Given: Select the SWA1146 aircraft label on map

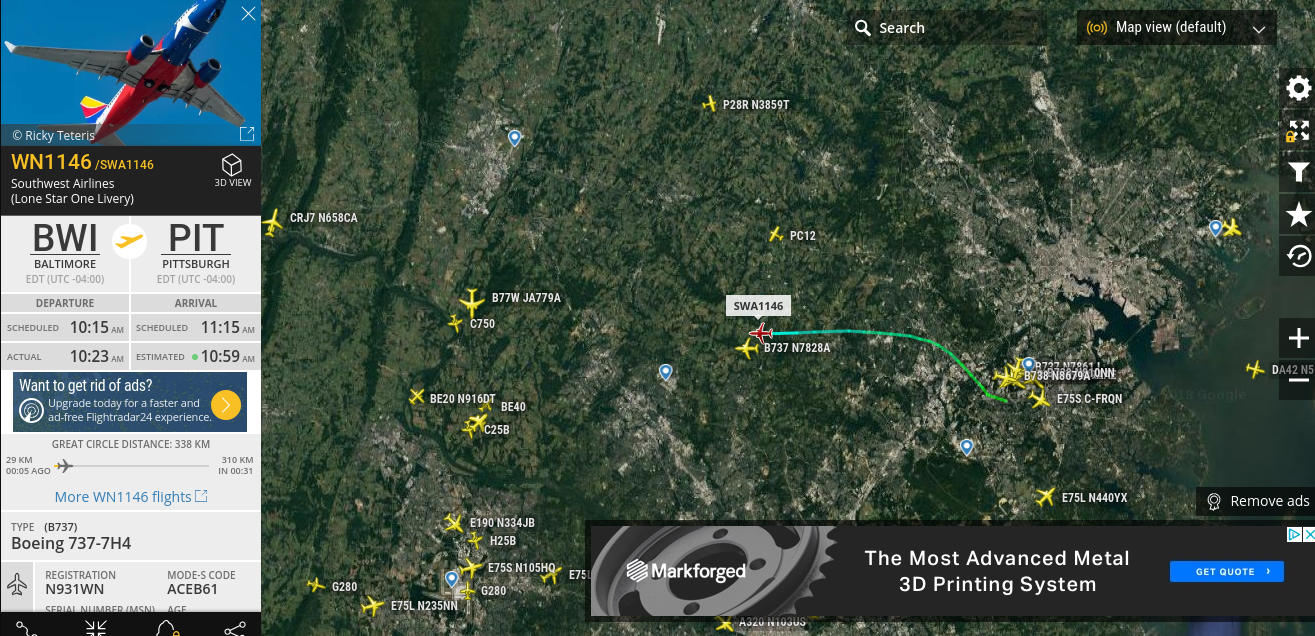Looking at the screenshot, I should (759, 306).
